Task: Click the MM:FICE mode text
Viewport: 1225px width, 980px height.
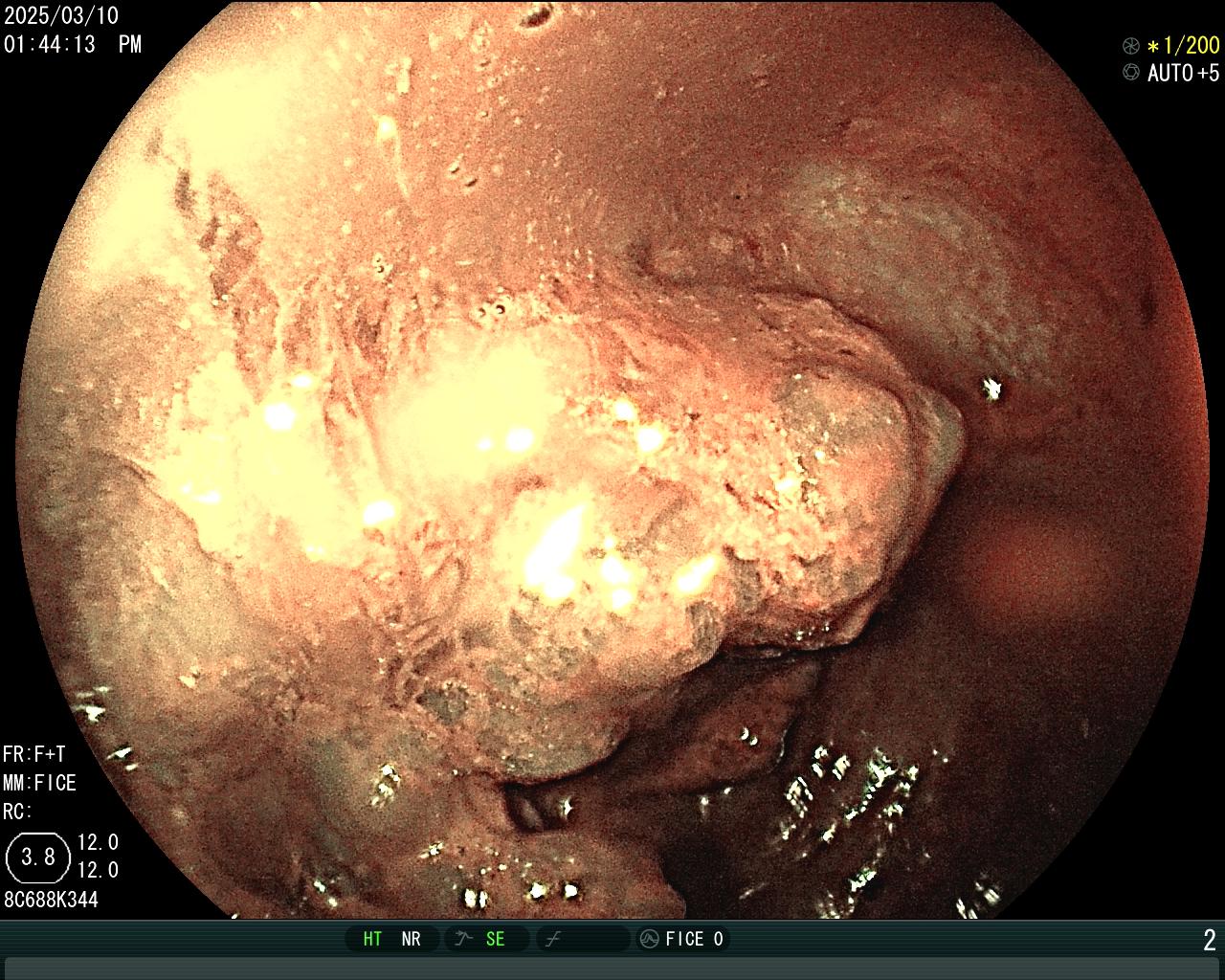Action: coord(39,783)
